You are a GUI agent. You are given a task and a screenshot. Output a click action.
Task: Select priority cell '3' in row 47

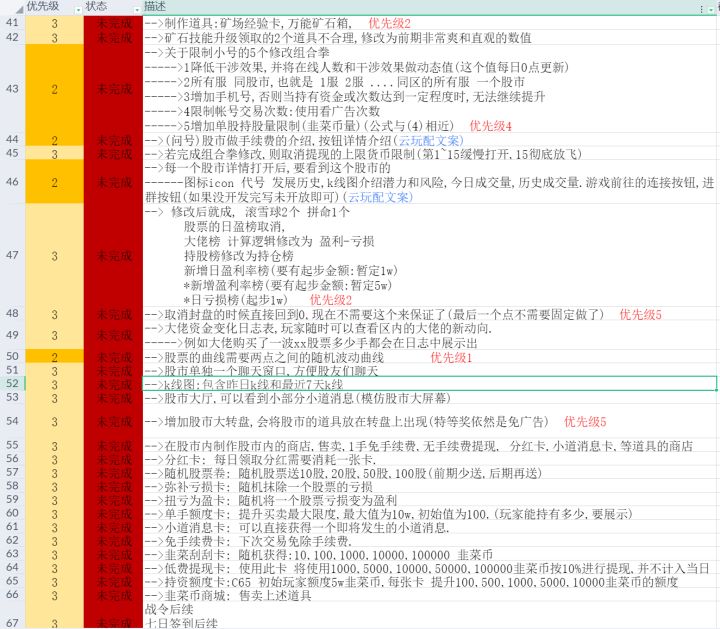(x=54, y=255)
